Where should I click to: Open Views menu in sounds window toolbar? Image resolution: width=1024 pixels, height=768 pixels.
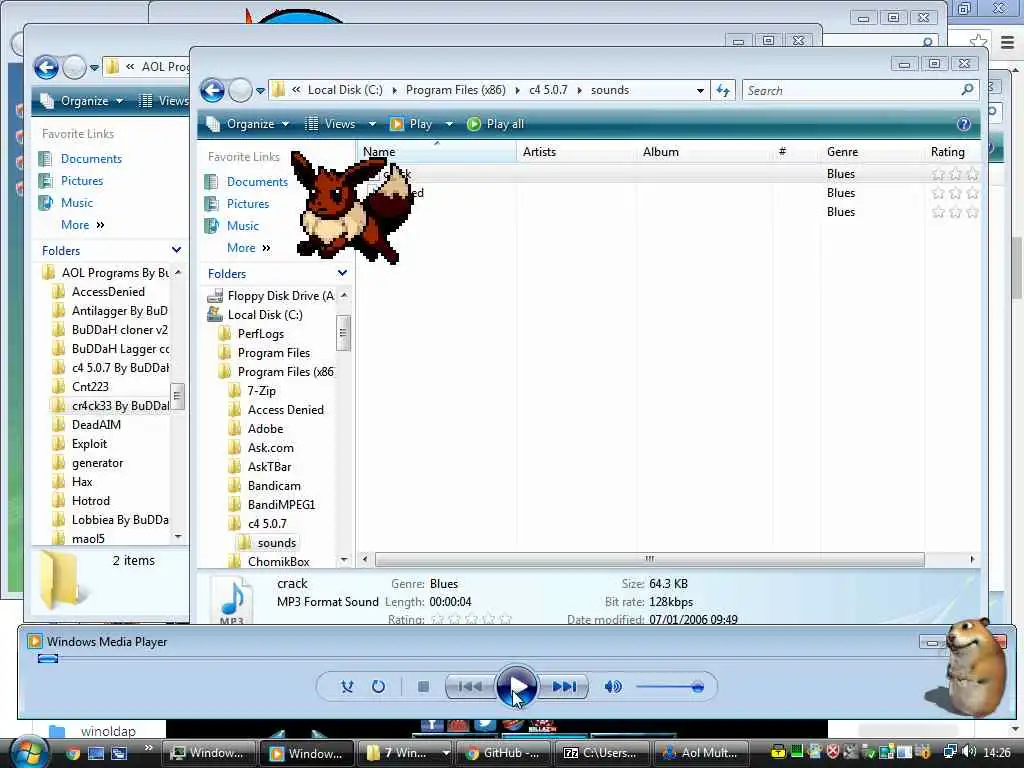click(x=331, y=124)
